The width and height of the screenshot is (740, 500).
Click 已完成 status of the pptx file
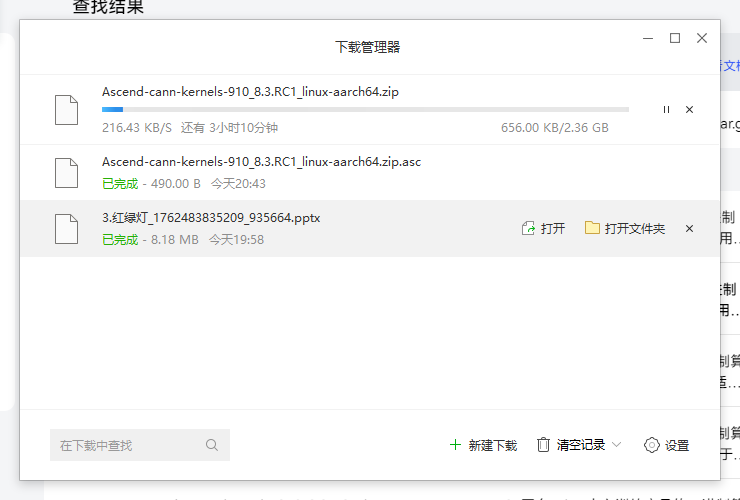tap(120, 240)
